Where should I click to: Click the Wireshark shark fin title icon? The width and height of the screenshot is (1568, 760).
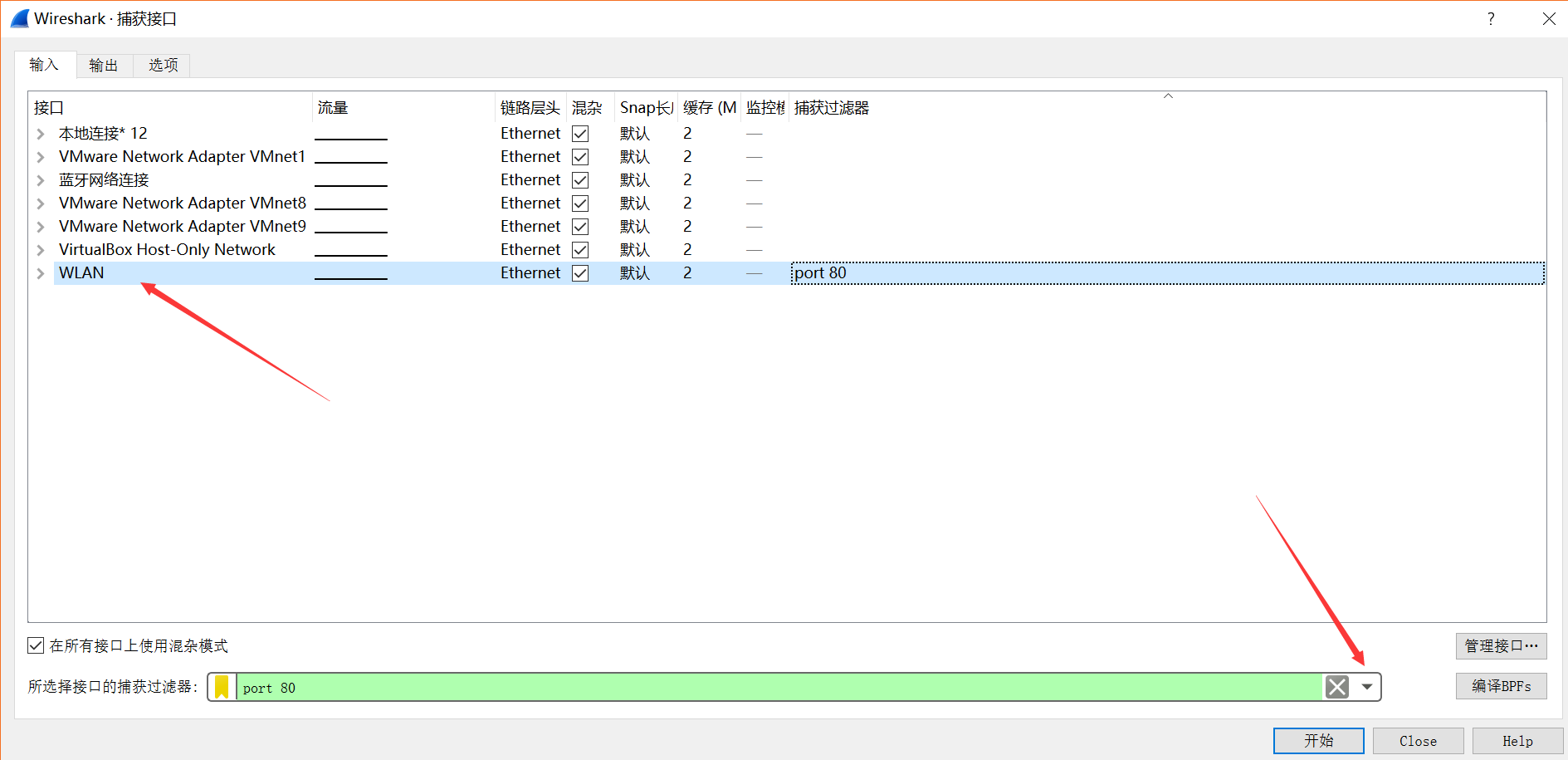[x=20, y=18]
